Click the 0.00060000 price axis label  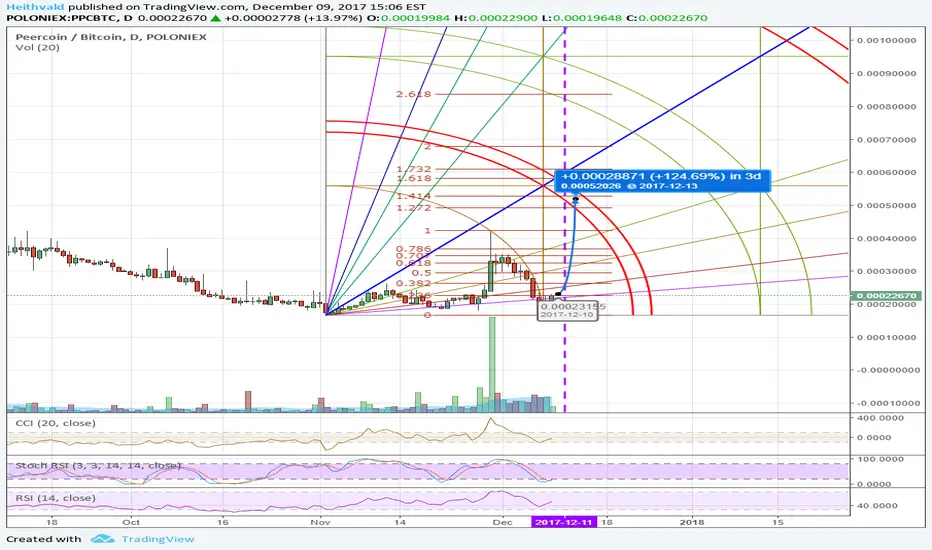(x=886, y=172)
